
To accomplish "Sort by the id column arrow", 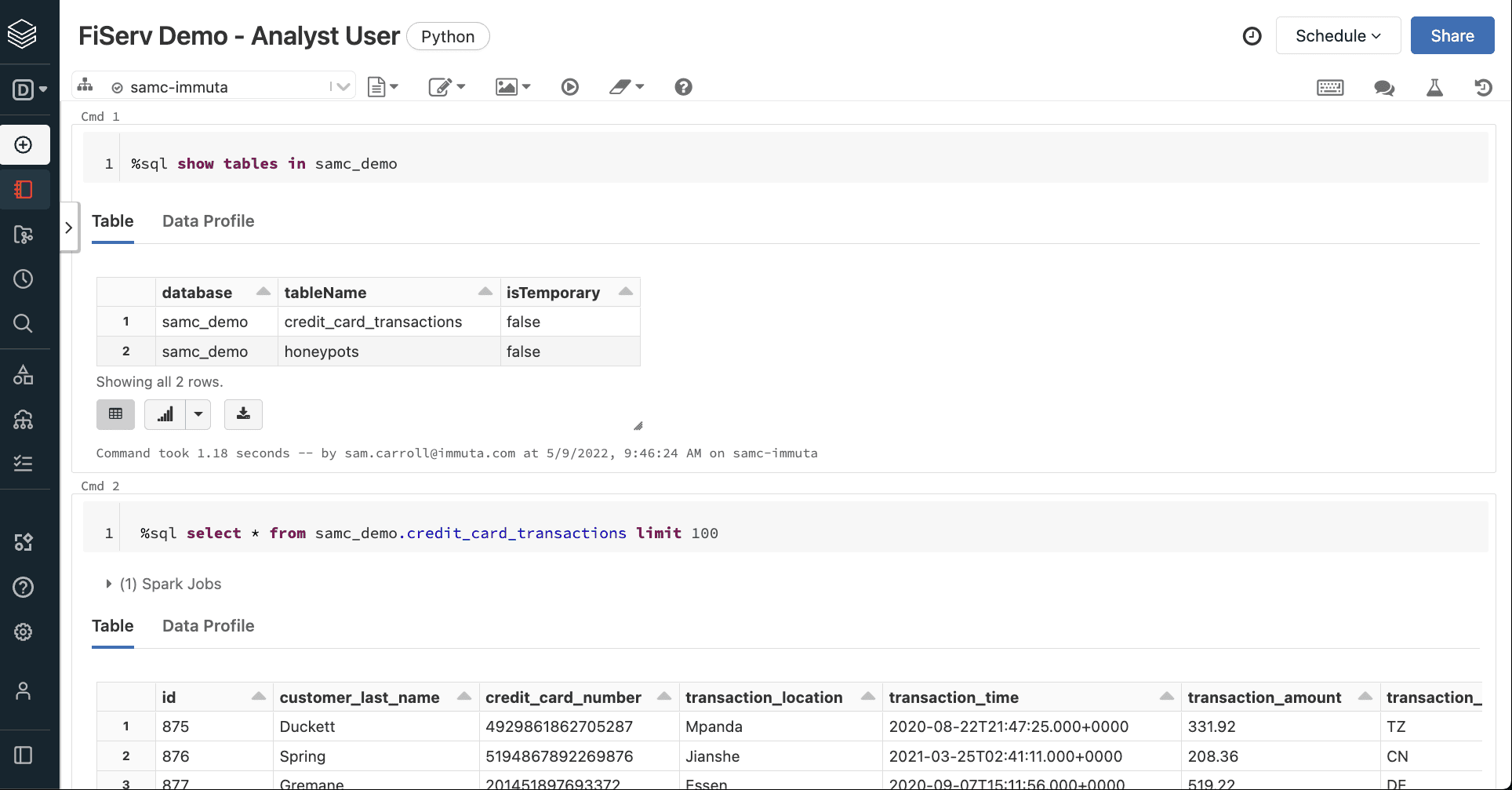I will tap(259, 697).
